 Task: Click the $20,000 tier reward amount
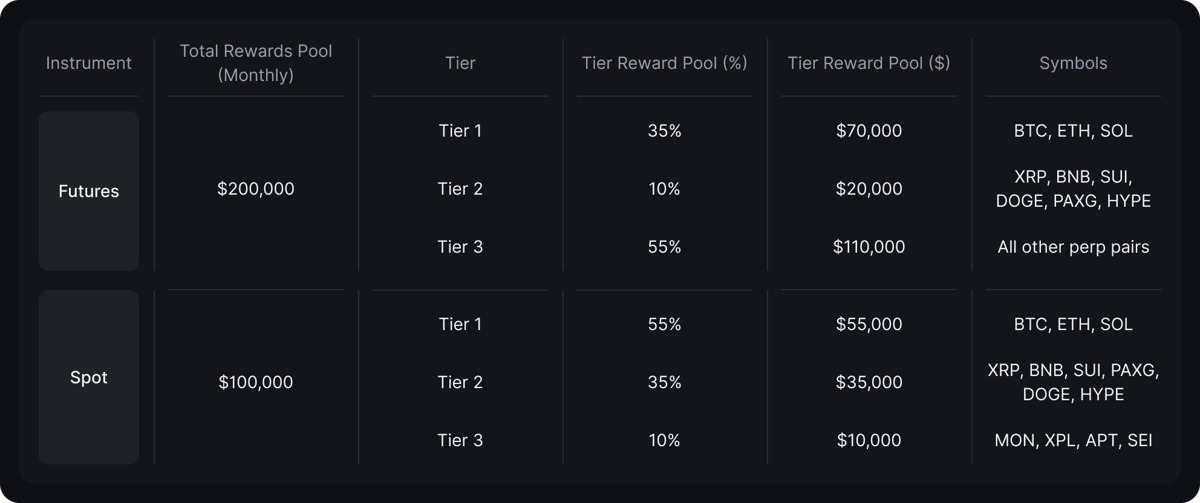click(x=868, y=188)
